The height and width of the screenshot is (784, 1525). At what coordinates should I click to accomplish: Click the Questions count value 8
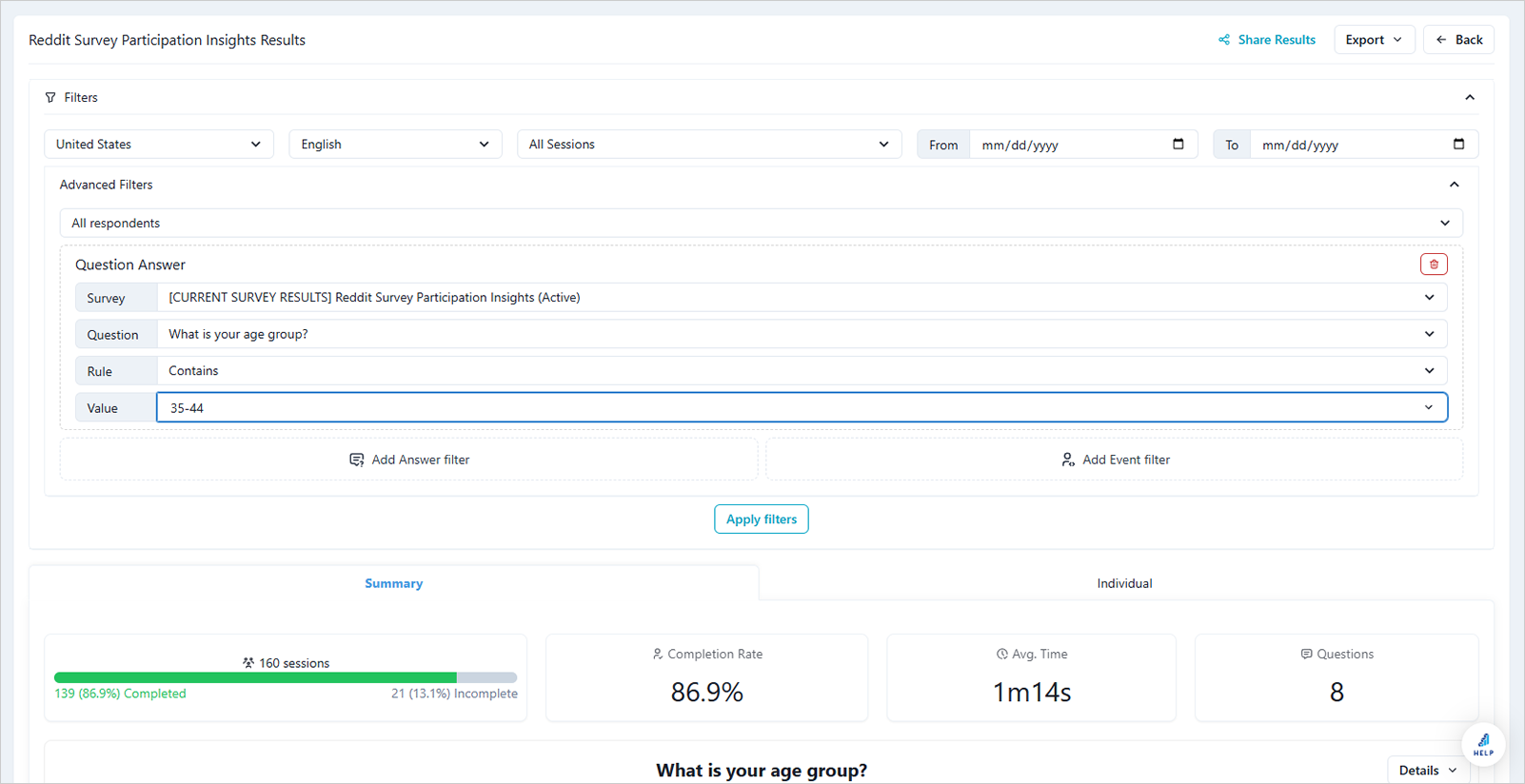point(1337,692)
